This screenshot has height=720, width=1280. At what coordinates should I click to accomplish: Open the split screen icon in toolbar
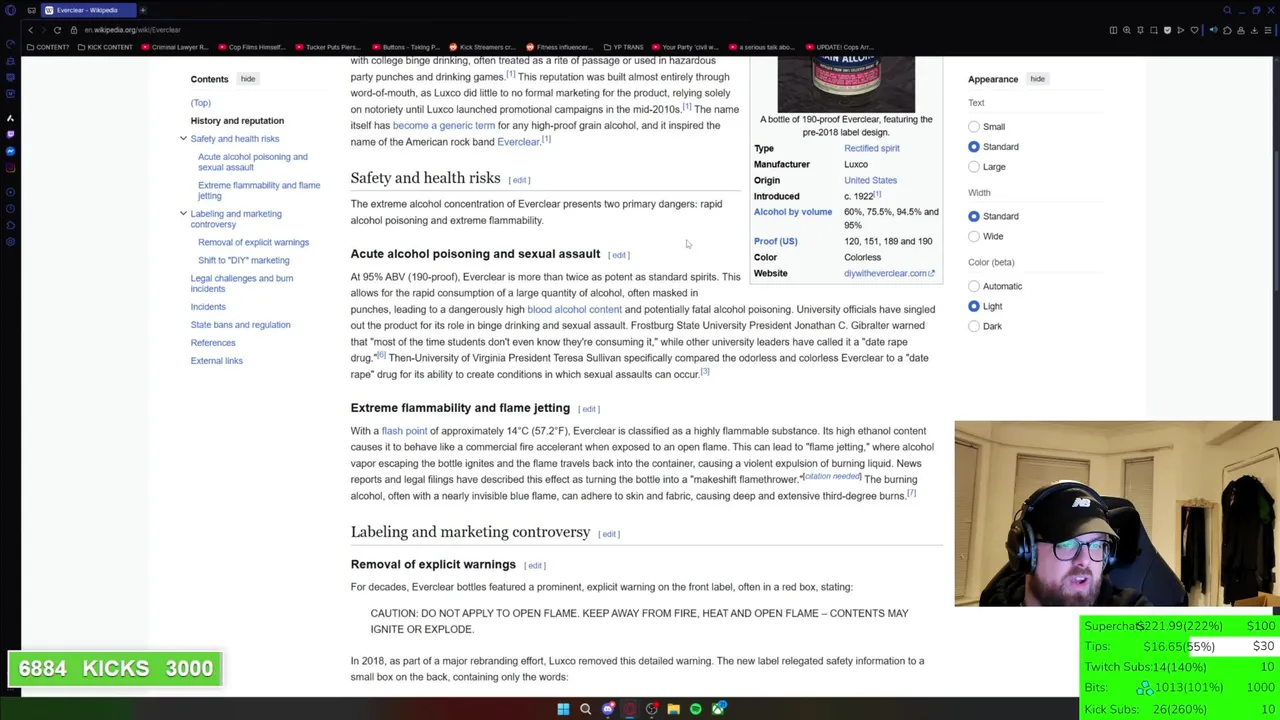click(x=1113, y=30)
